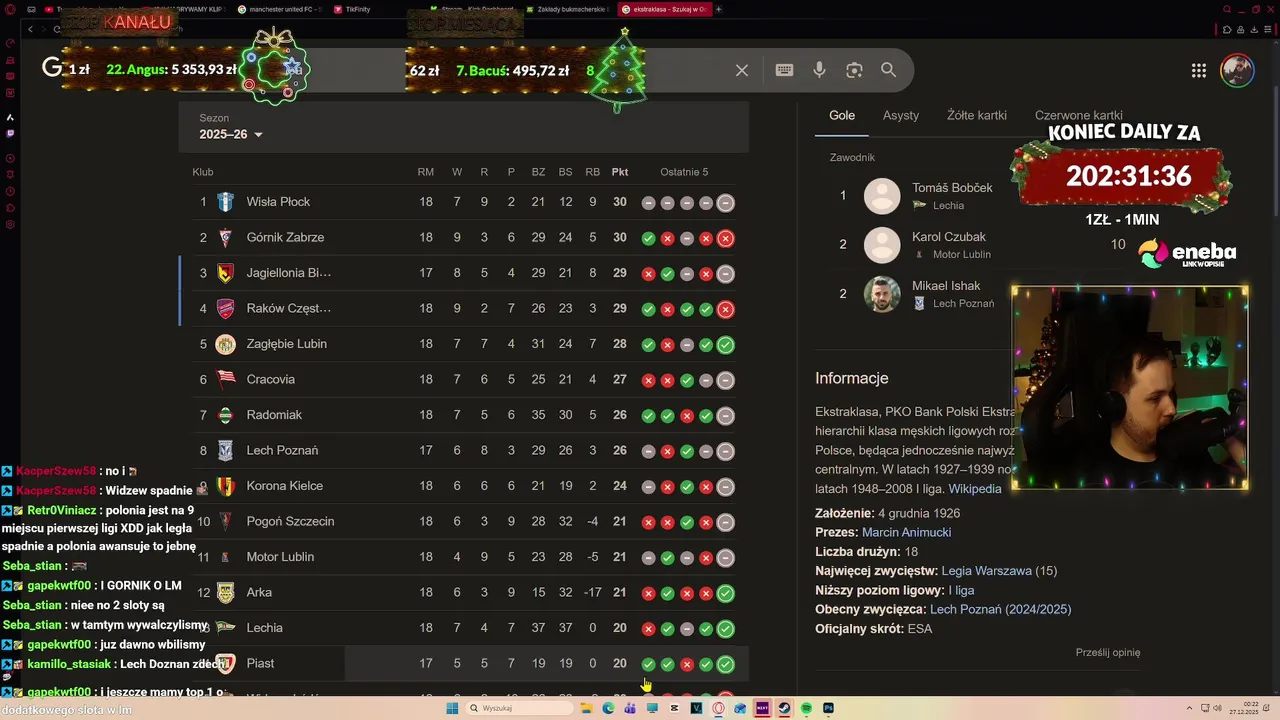Switch to Opera GX taskbar icon
1280x720 pixels.
coord(718,708)
